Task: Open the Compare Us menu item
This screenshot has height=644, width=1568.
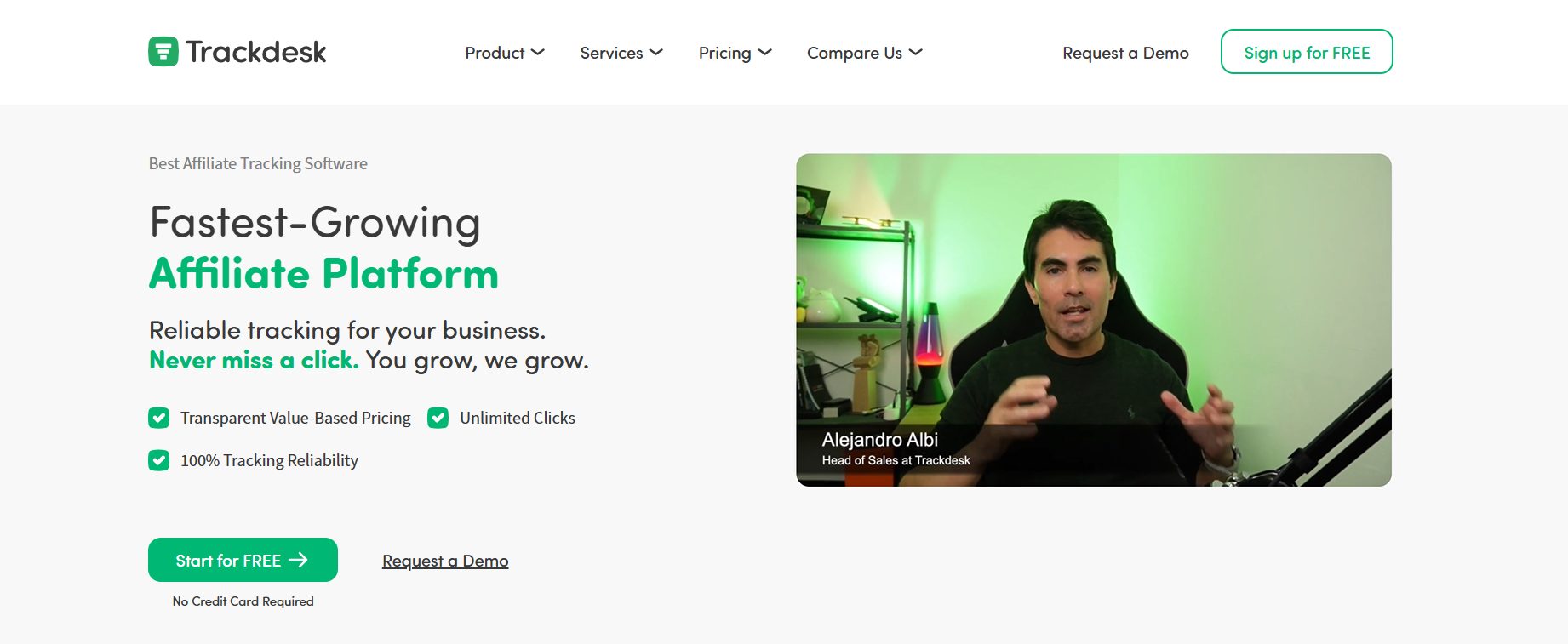Action: coord(855,53)
